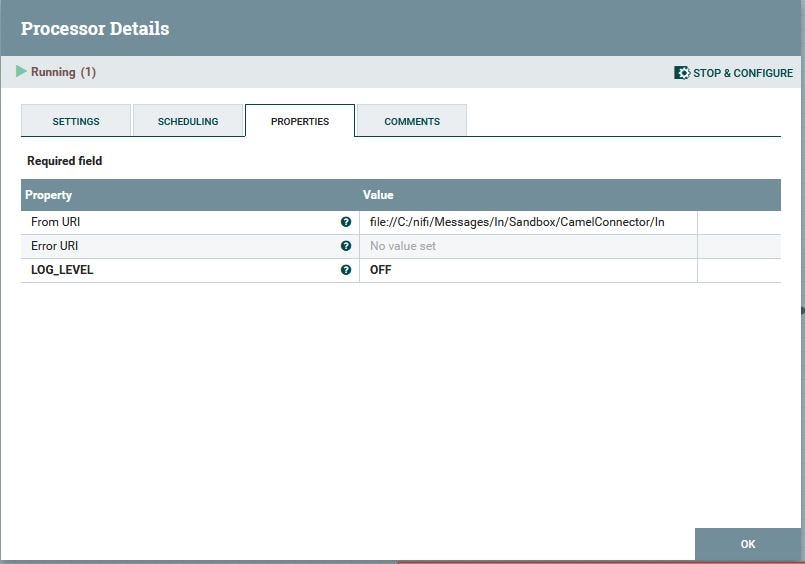
Task: Click the Stop & Configure gear icon
Action: click(682, 73)
